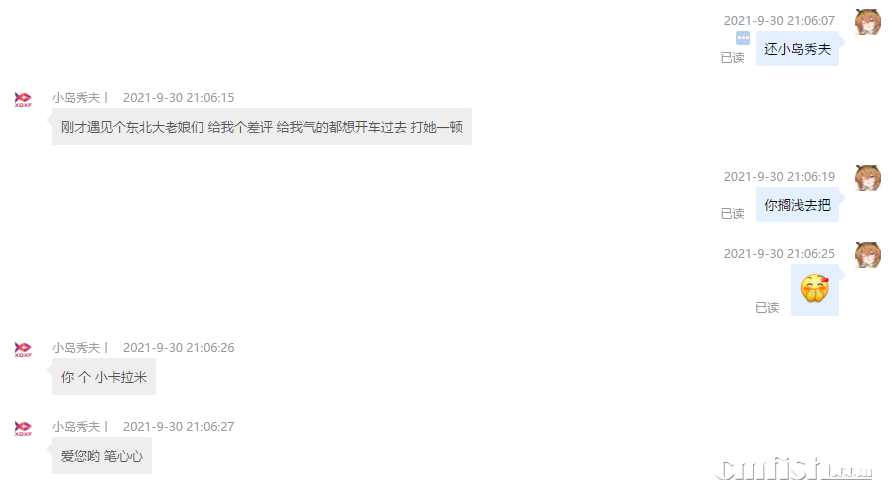Click the timestamp 2021-9-30 21:06:19
892x491 pixels.
point(779,176)
